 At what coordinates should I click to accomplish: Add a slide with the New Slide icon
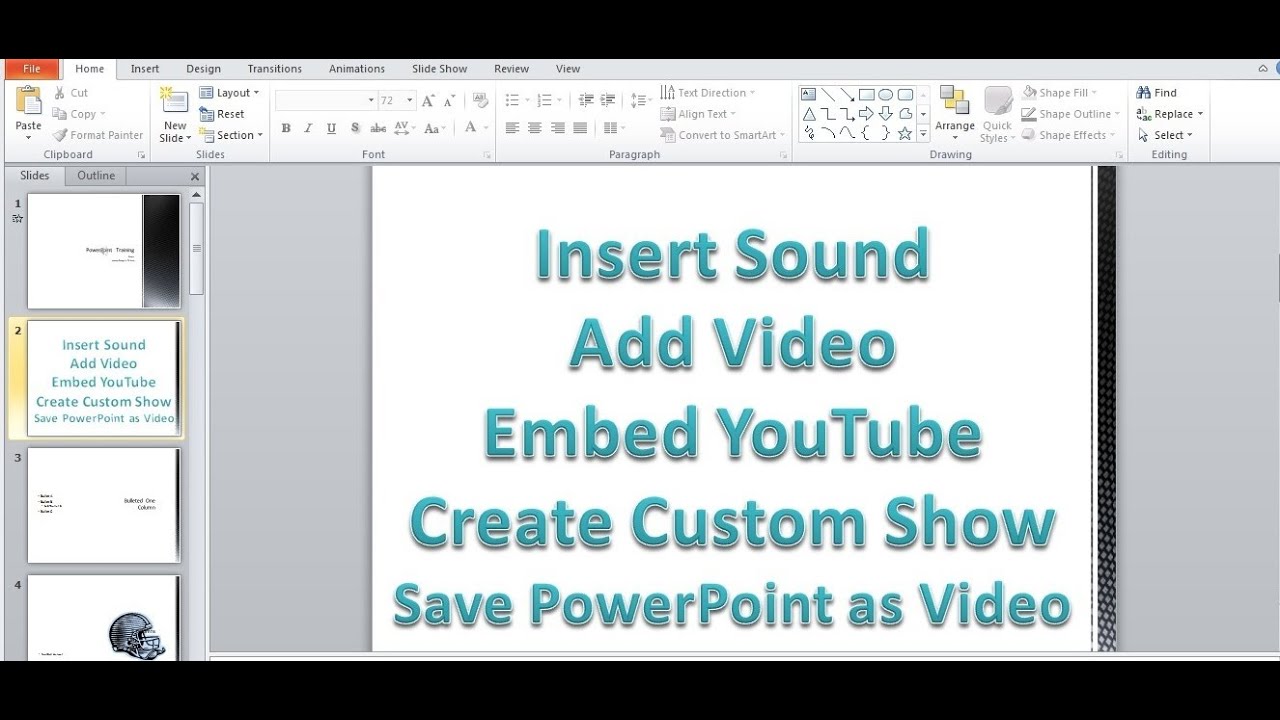(x=175, y=100)
